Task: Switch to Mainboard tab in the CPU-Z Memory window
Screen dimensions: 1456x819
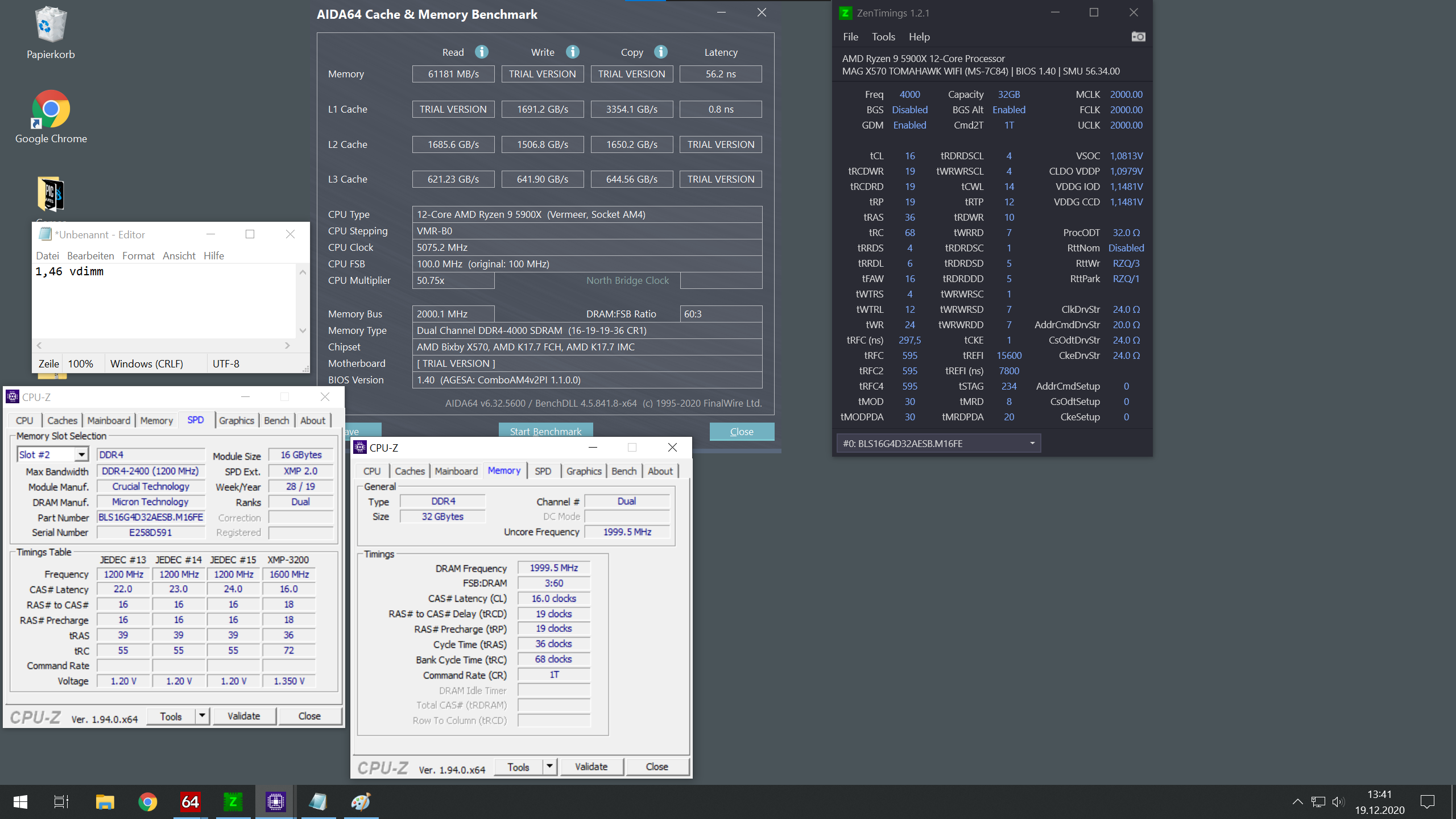Action: [x=456, y=471]
